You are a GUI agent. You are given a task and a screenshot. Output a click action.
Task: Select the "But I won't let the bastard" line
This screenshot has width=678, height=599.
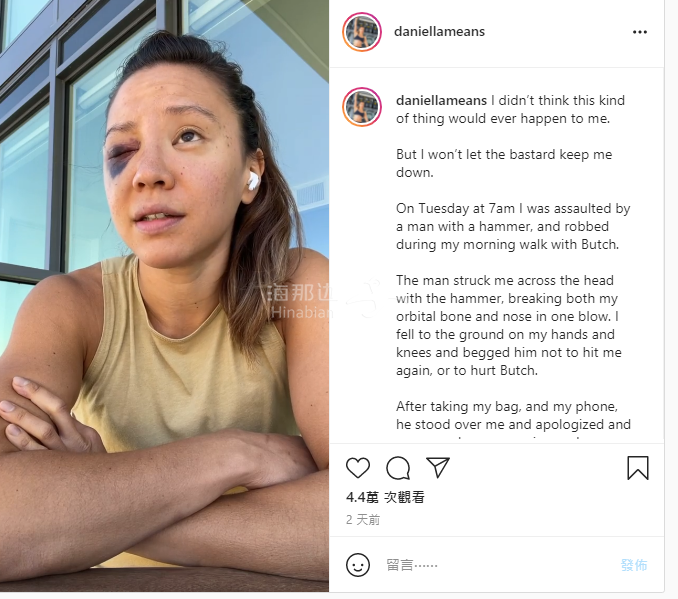[x=504, y=163]
